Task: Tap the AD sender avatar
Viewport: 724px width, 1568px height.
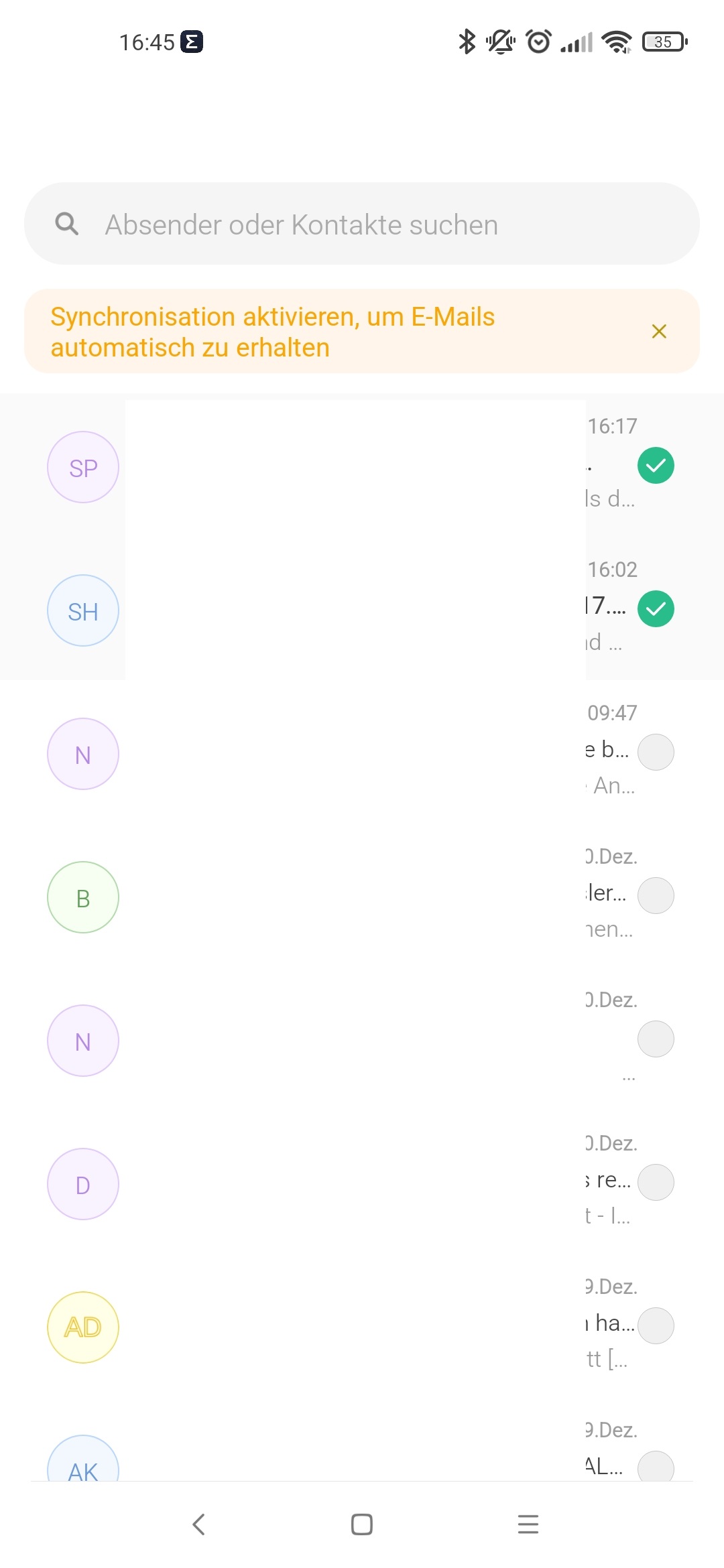Action: (x=83, y=1327)
